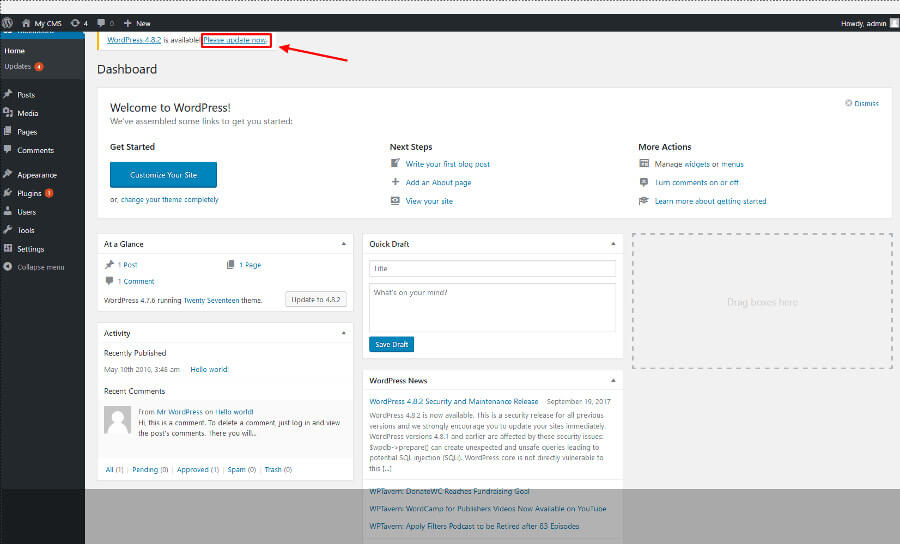The image size is (900, 544).
Task: Filter comments by Spam
Action: tap(236, 469)
